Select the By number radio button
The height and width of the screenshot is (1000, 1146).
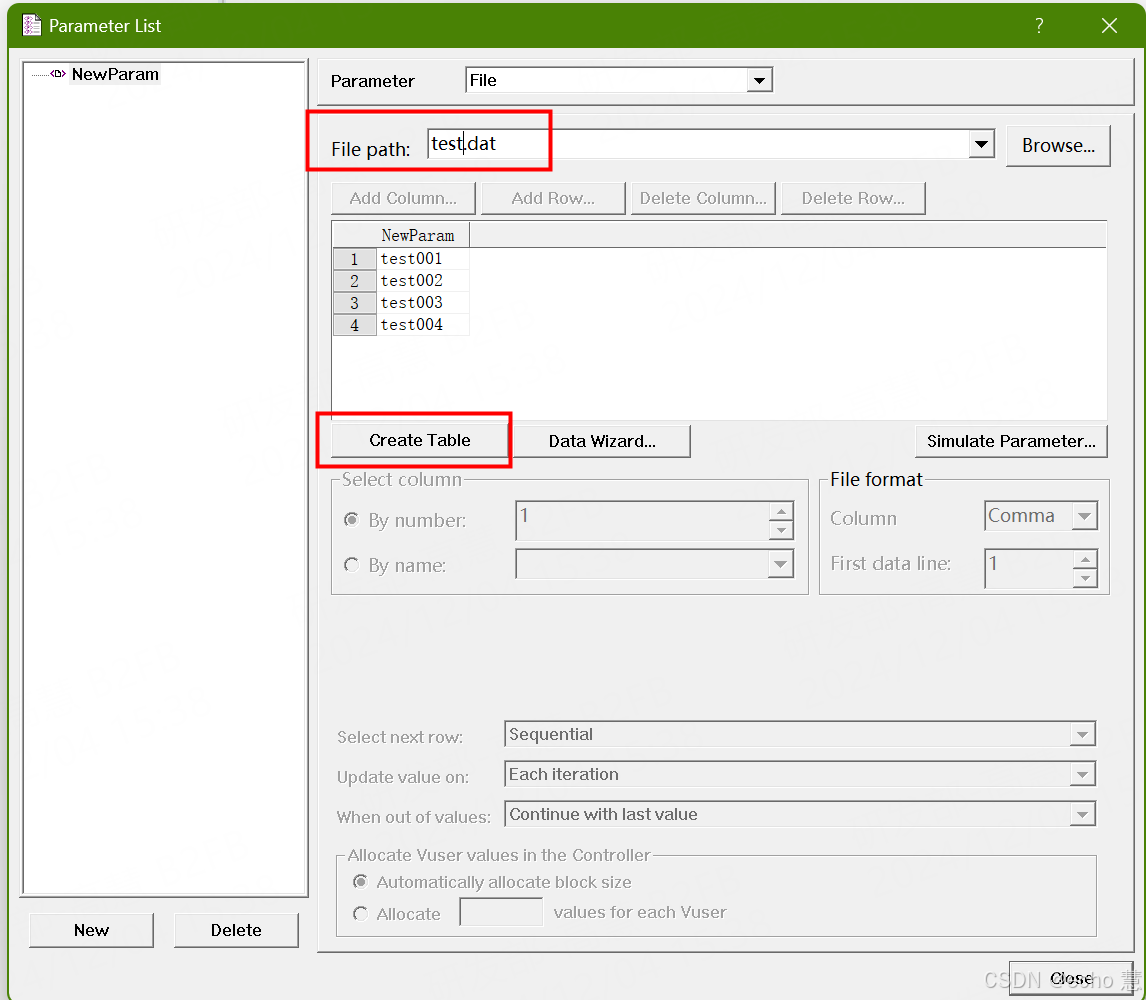pos(352,520)
